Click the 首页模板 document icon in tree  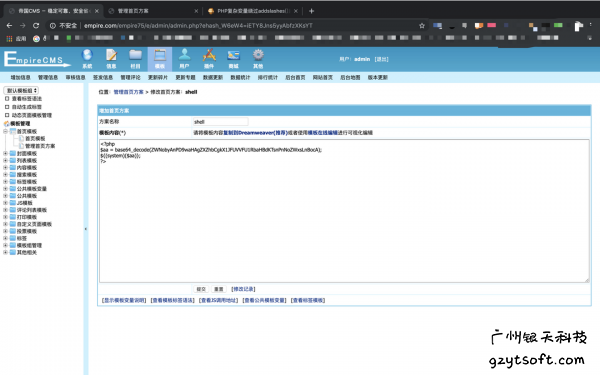[22, 139]
